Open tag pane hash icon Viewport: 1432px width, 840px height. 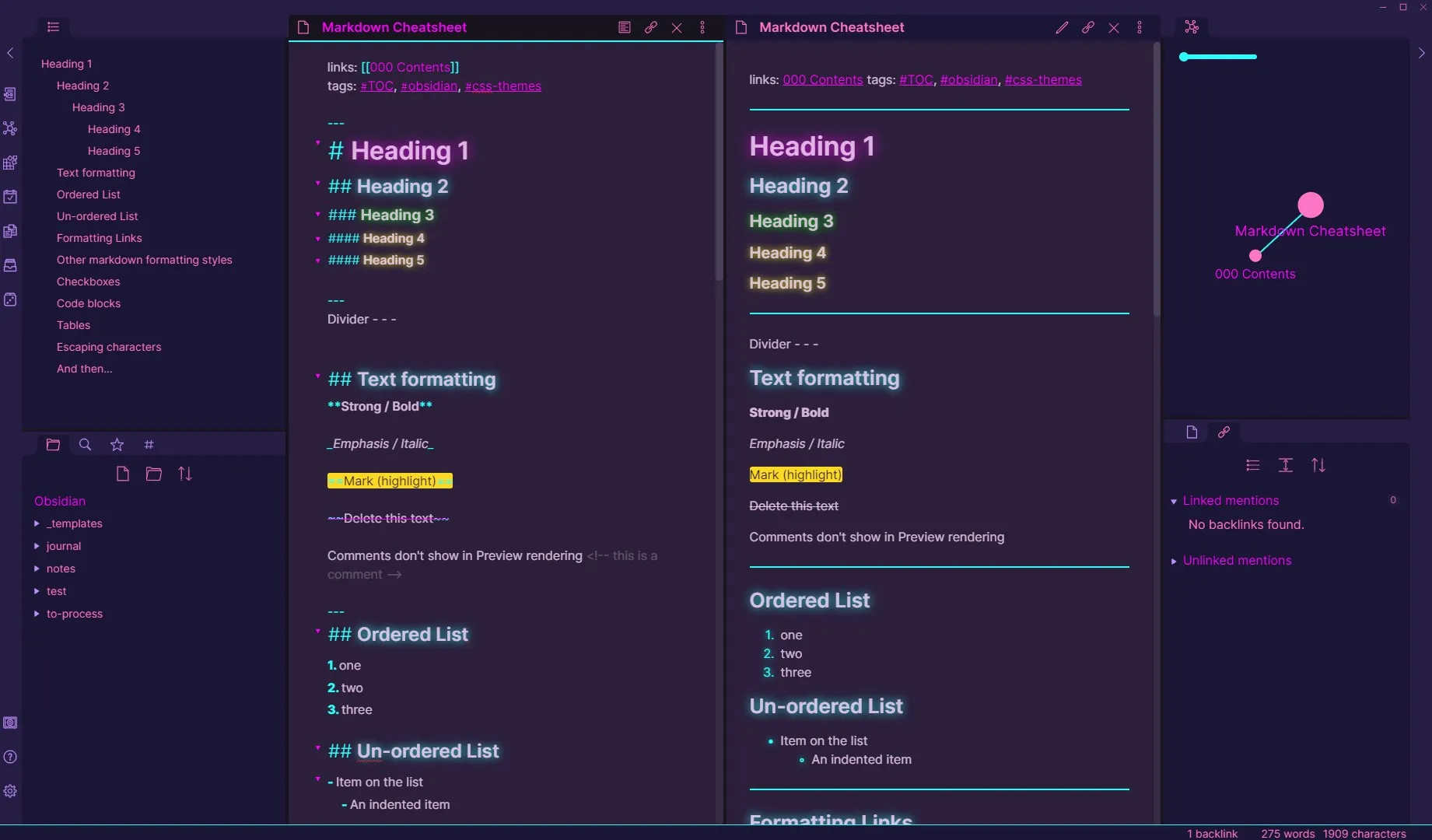[x=149, y=444]
